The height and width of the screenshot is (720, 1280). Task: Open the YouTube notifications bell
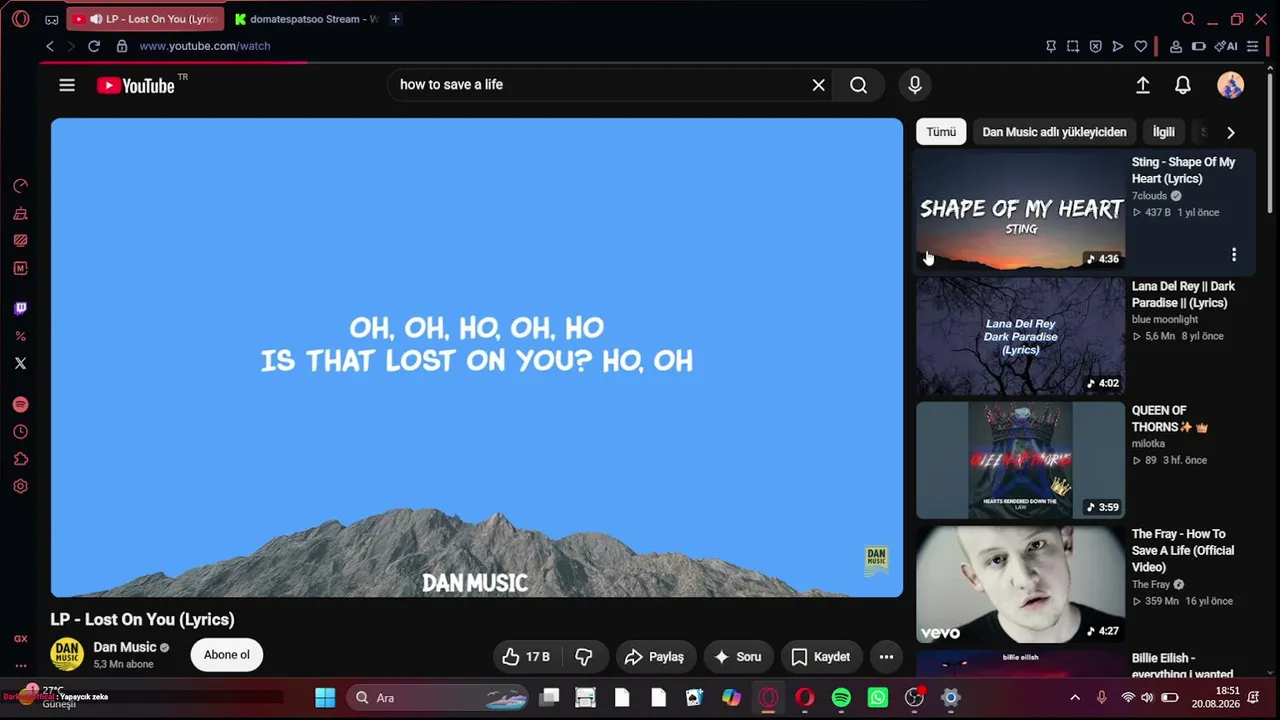[x=1183, y=85]
